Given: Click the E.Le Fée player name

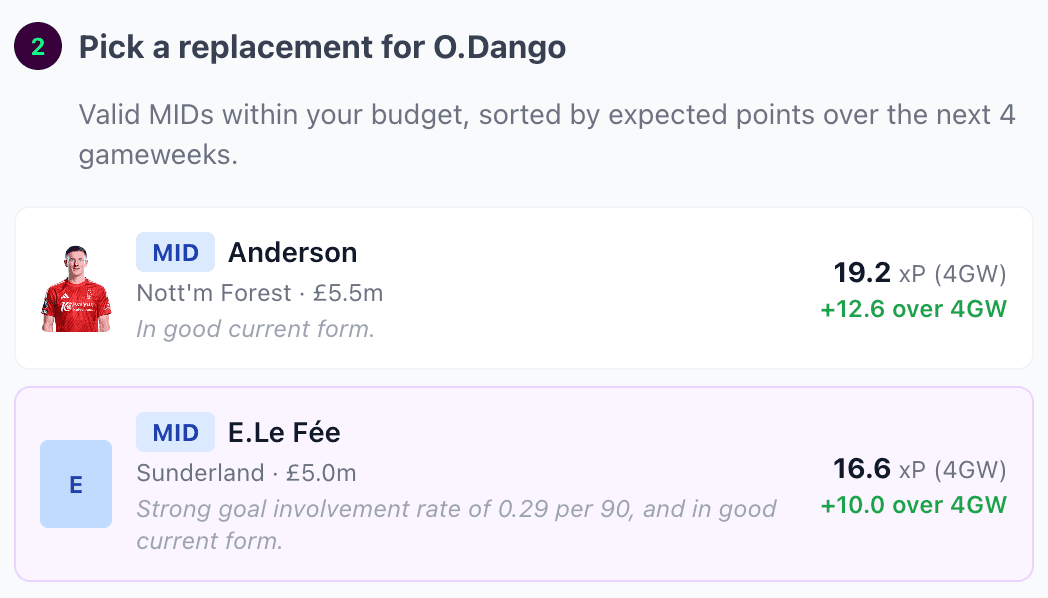Looking at the screenshot, I should [284, 432].
